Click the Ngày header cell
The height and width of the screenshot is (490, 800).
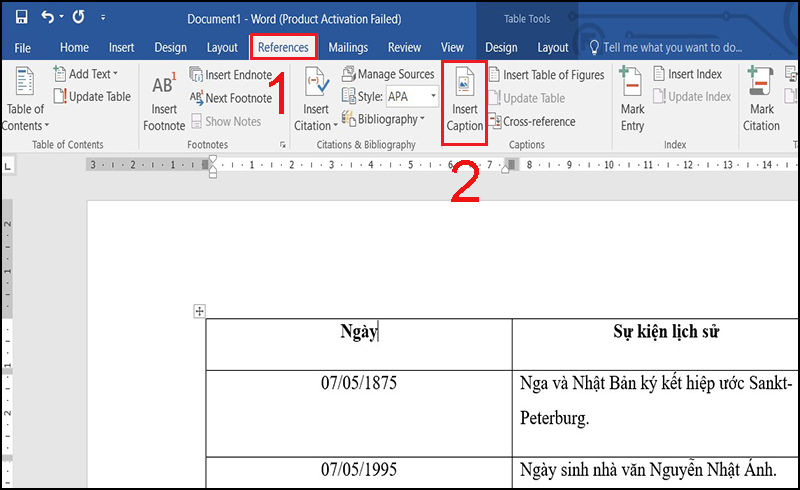point(359,345)
